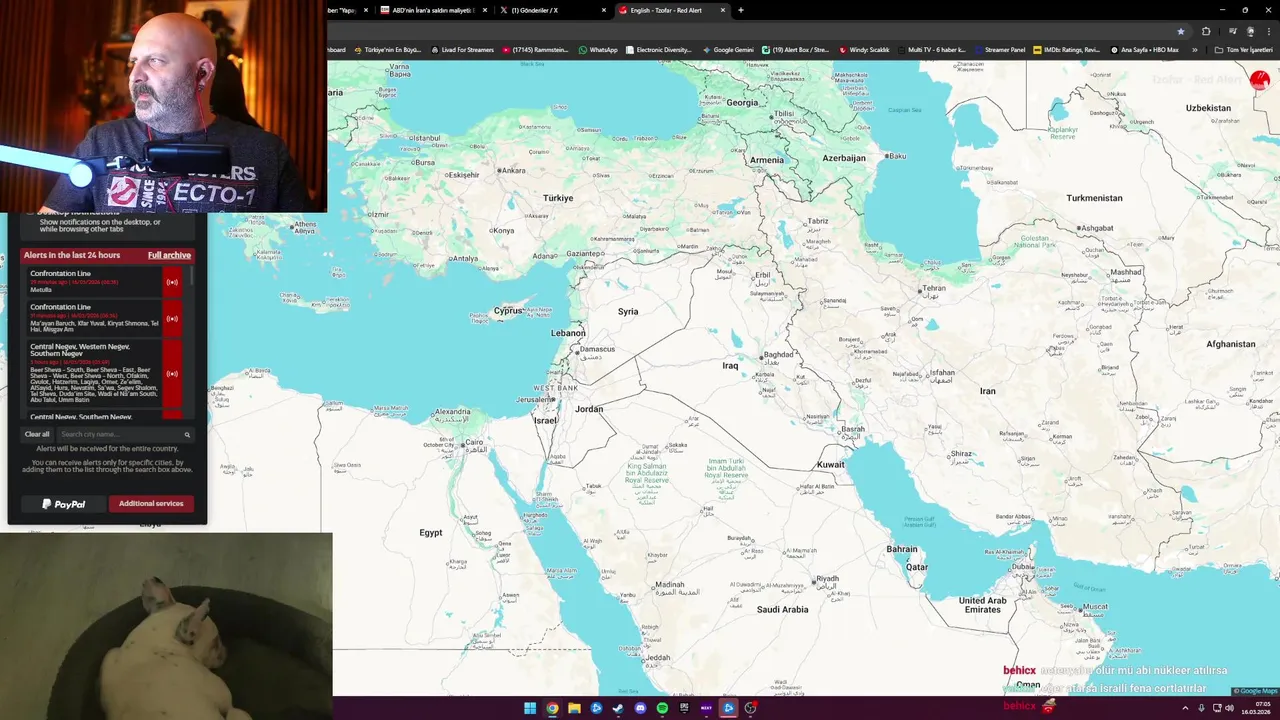Click the PayPal donate button
The width and height of the screenshot is (1280, 720).
coord(63,504)
